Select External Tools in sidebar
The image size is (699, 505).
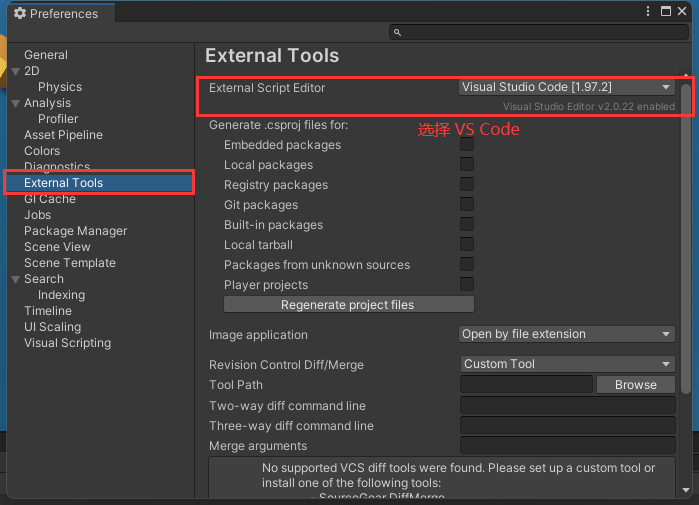tap(99, 183)
